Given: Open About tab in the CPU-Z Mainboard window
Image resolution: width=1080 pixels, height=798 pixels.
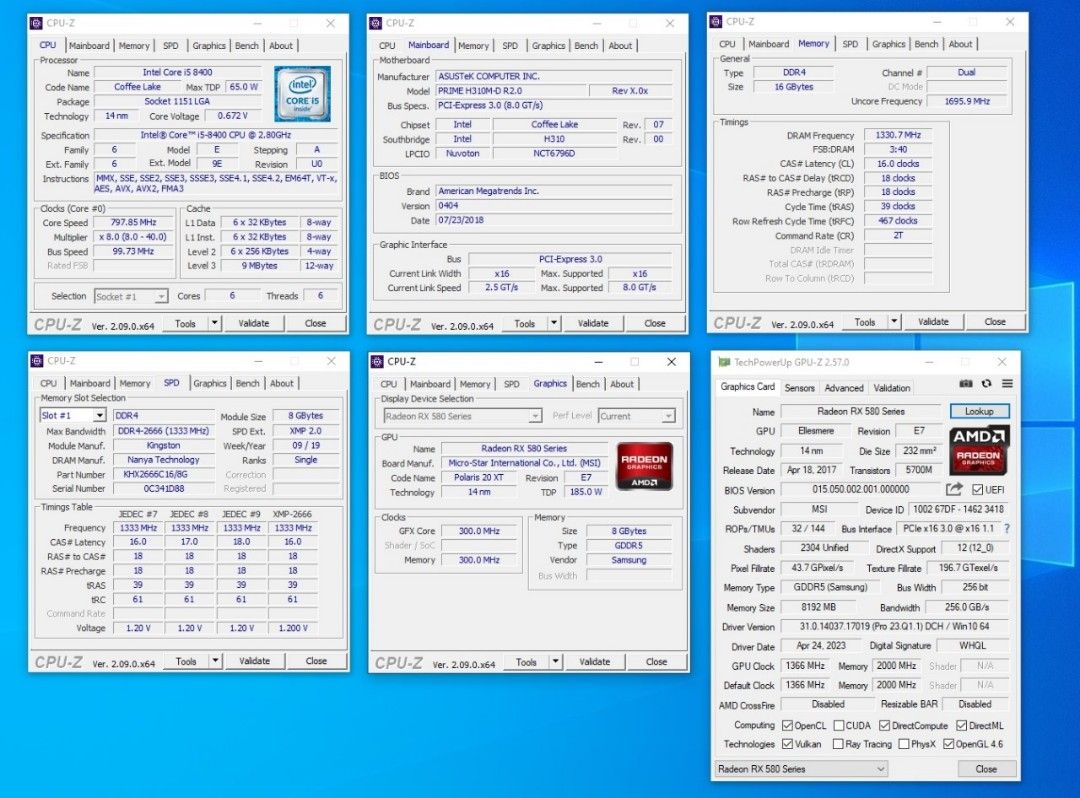Looking at the screenshot, I should click(620, 45).
